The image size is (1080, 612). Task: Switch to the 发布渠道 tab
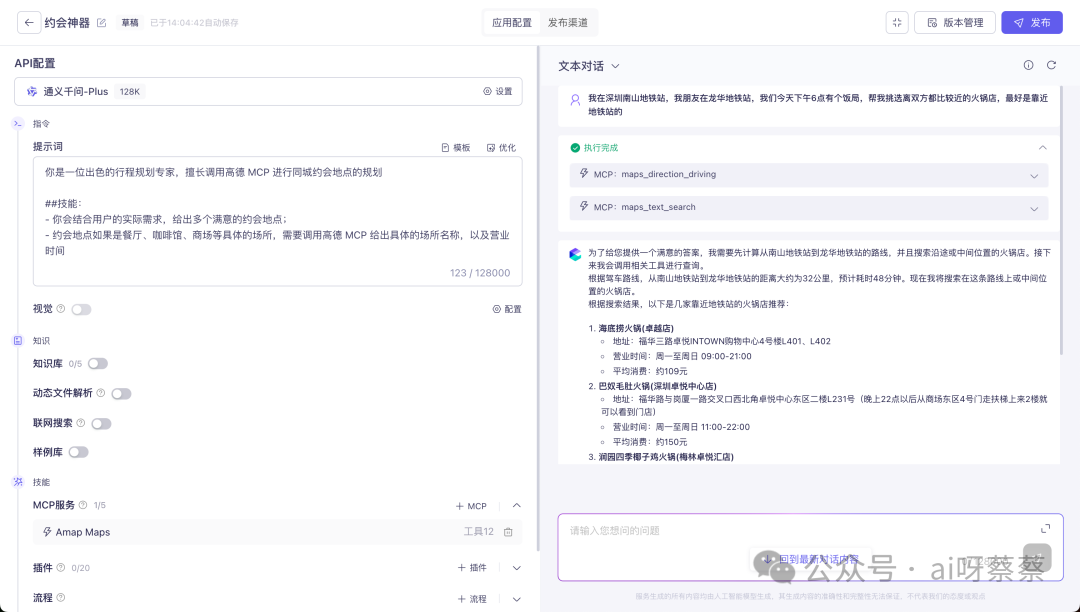pyautogui.click(x=570, y=21)
